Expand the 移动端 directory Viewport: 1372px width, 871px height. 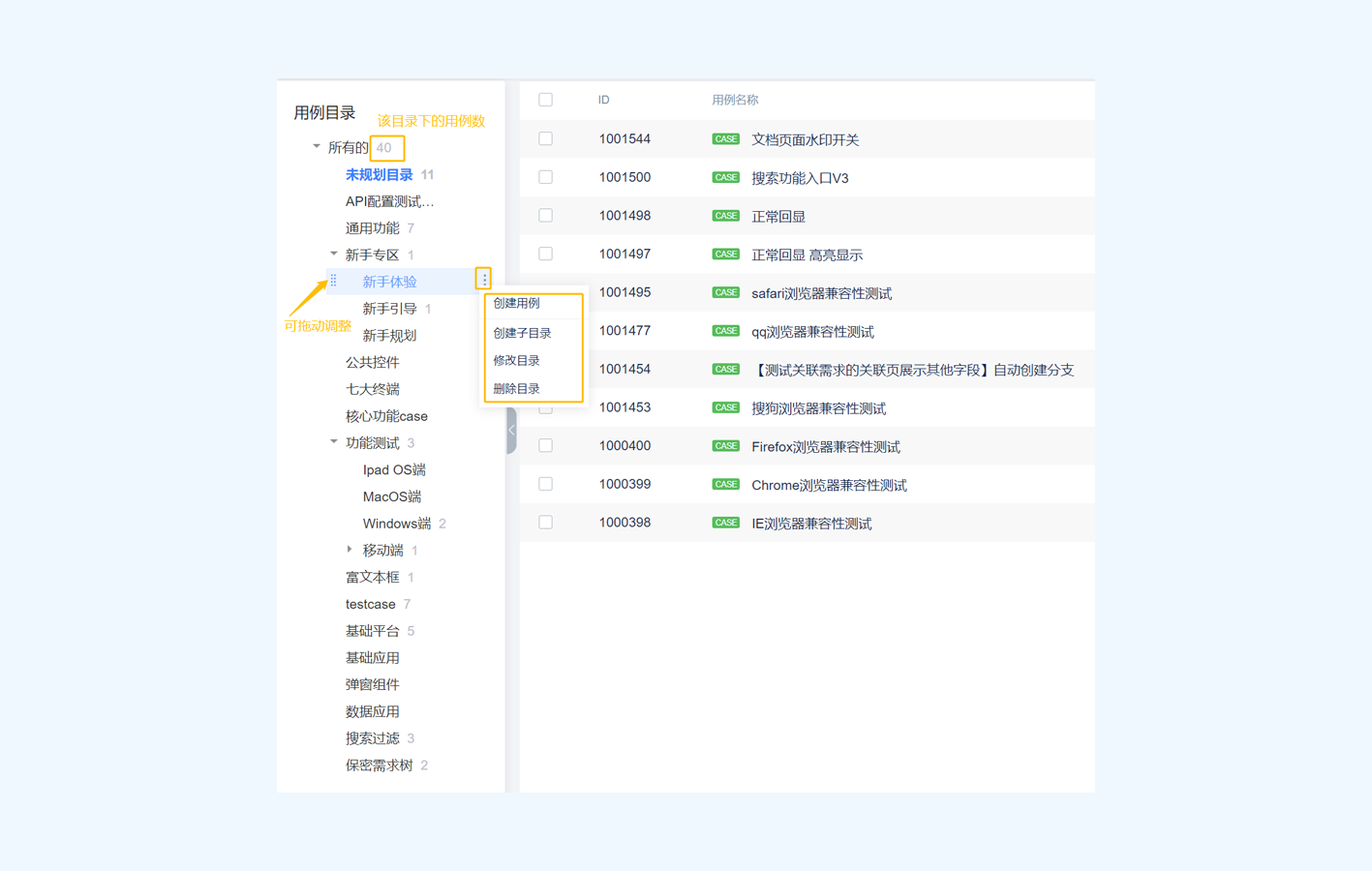pyautogui.click(x=350, y=550)
